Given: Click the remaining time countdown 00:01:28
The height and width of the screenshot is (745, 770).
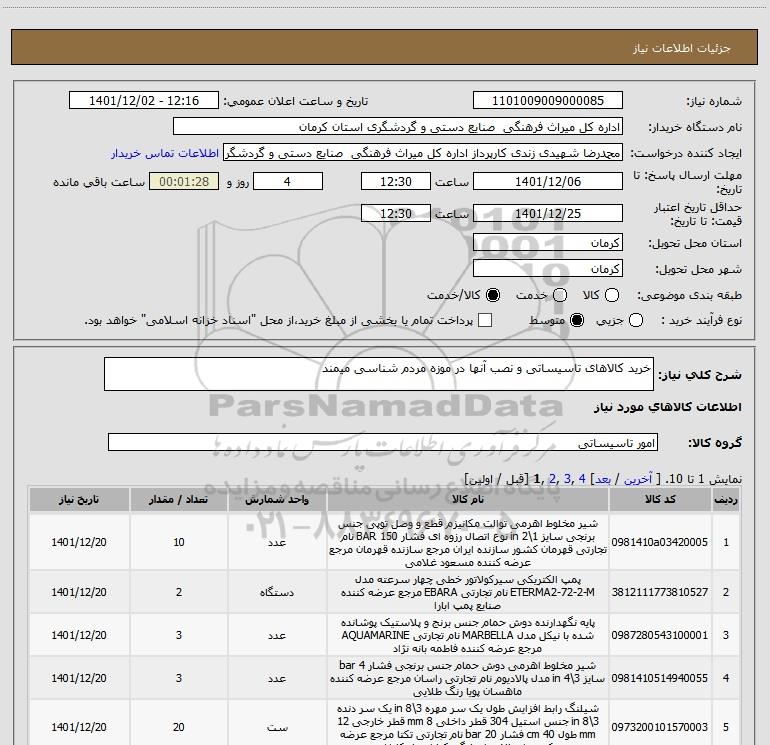Looking at the screenshot, I should (184, 181).
